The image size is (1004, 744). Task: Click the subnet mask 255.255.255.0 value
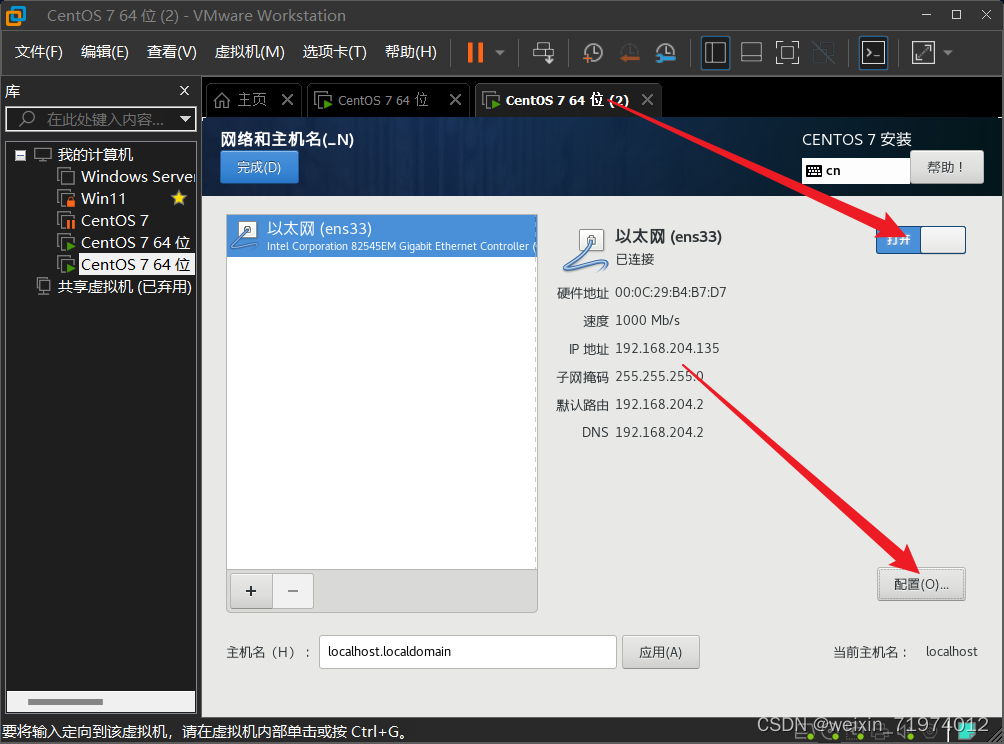pyautogui.click(x=659, y=376)
